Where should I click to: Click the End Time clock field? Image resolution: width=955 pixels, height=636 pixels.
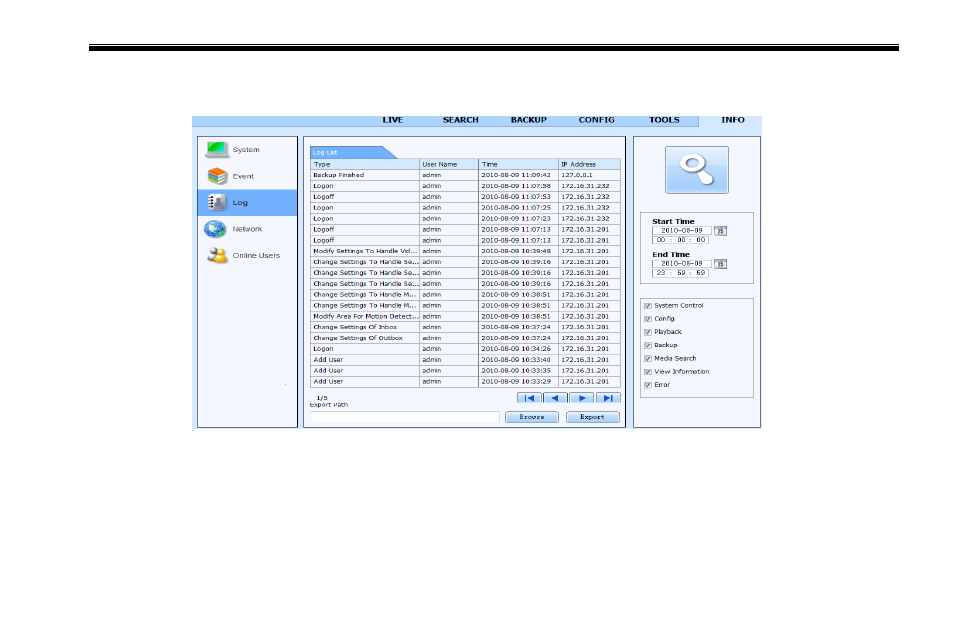[680, 273]
